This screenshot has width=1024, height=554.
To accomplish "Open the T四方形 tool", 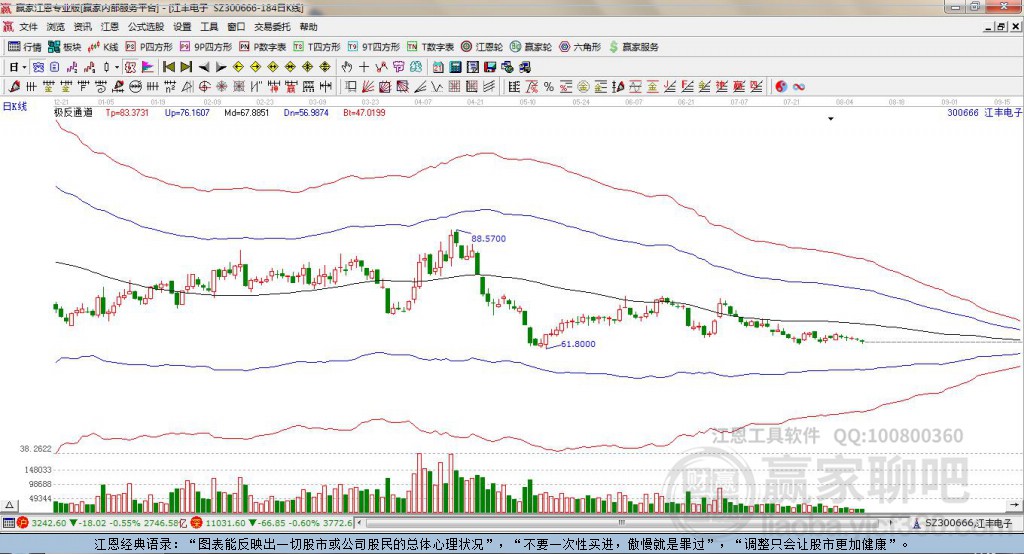I will click(x=317, y=47).
